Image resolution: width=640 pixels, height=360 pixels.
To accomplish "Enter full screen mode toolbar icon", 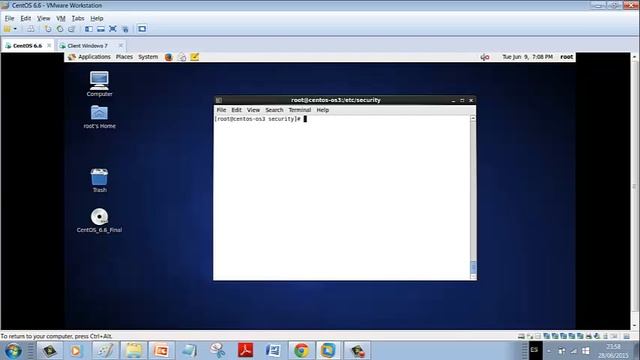I will (x=113, y=29).
